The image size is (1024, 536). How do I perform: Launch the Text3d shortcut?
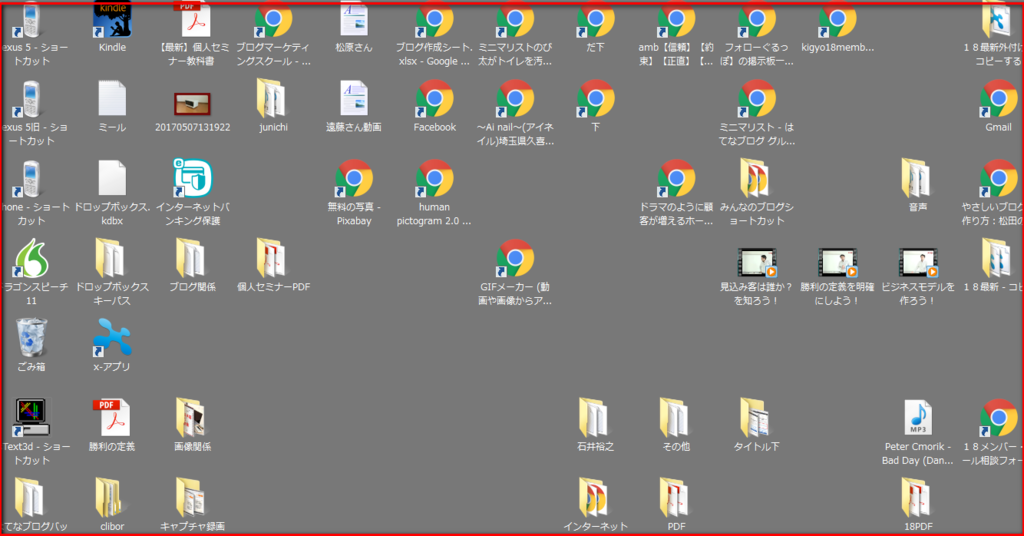point(31,418)
